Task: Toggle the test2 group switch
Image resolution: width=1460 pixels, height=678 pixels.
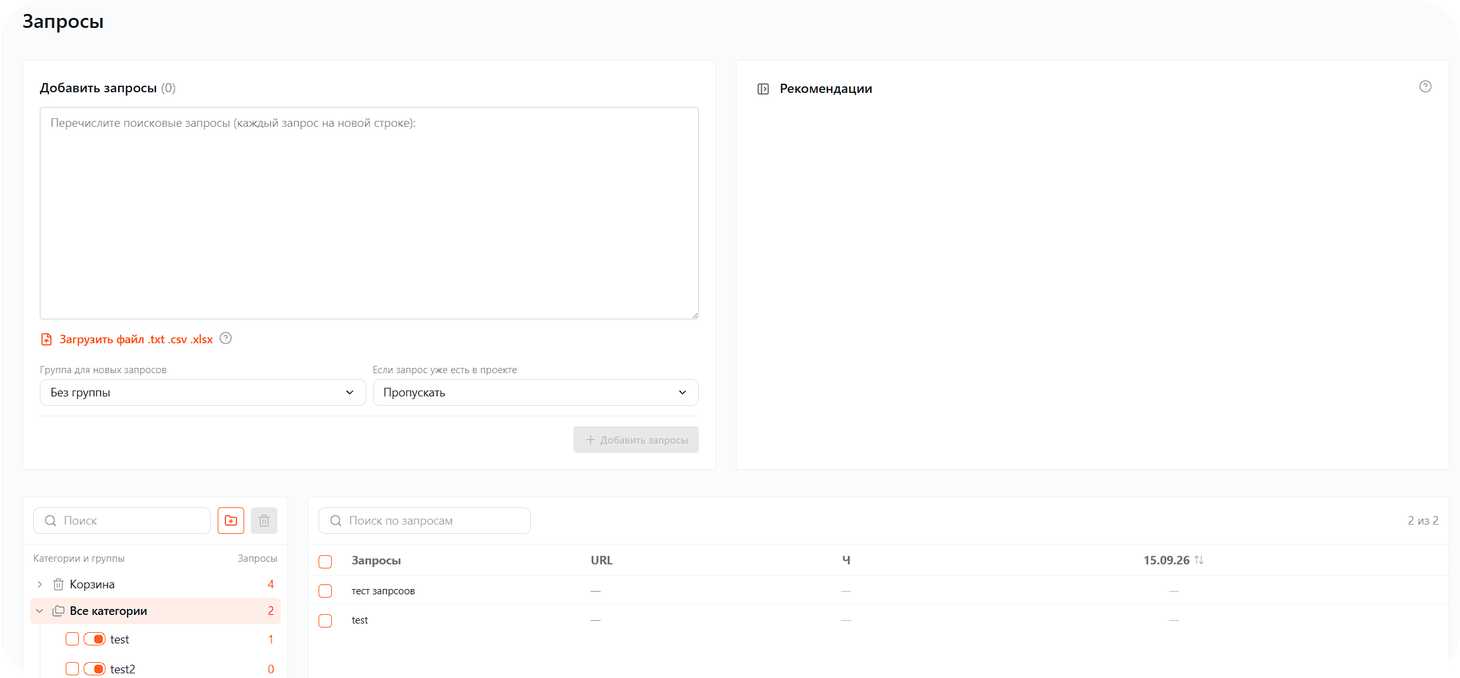Action: 94,669
